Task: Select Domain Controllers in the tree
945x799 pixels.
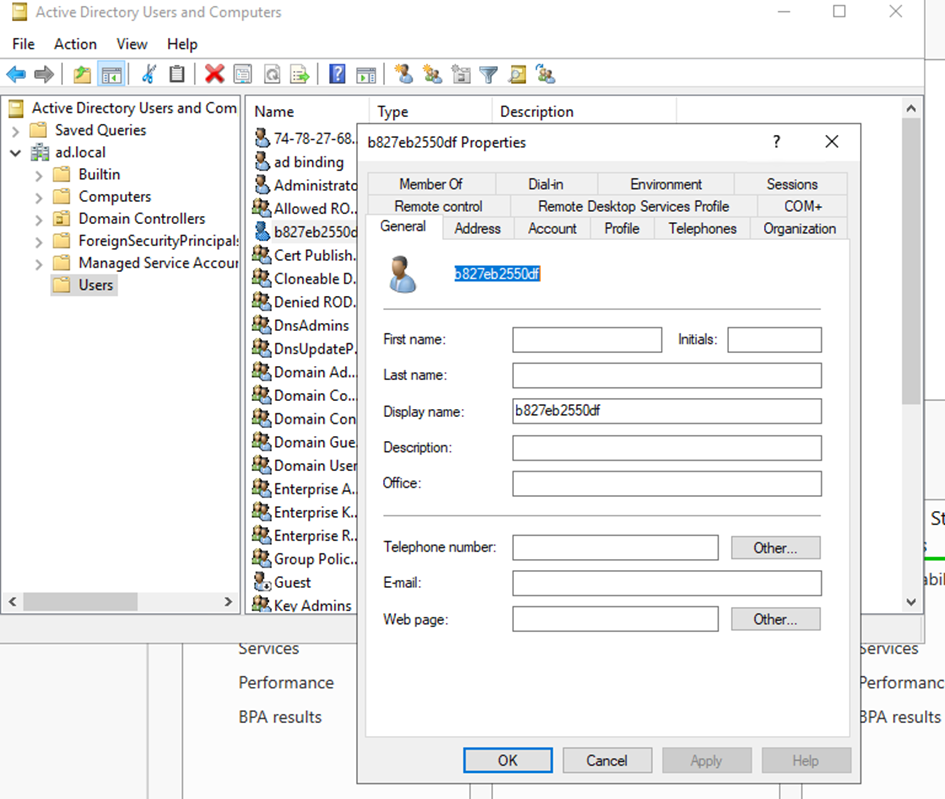Action: pyautogui.click(x=141, y=219)
